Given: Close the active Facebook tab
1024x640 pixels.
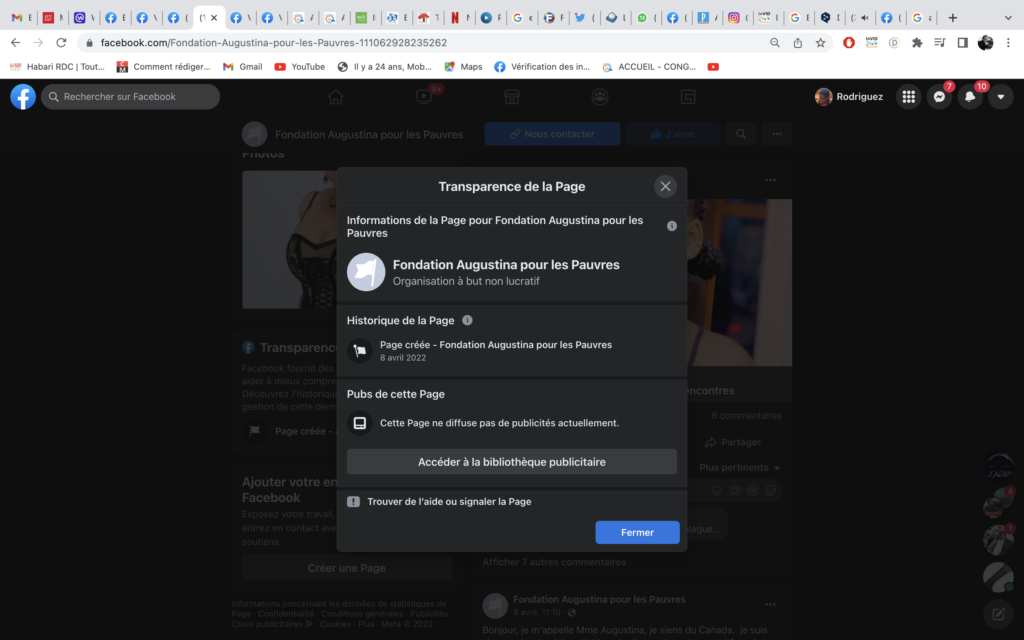Looking at the screenshot, I should pos(214,18).
